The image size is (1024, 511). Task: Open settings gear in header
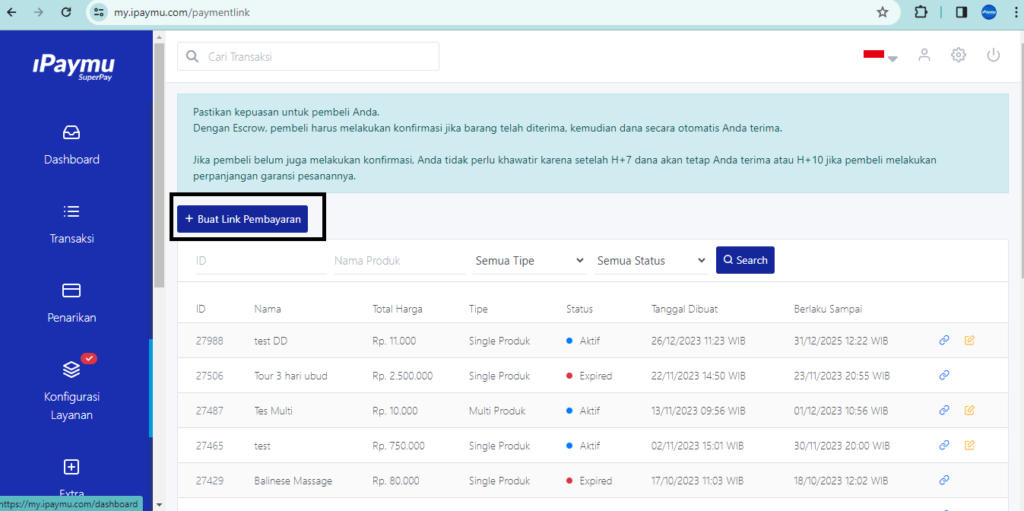[x=958, y=55]
